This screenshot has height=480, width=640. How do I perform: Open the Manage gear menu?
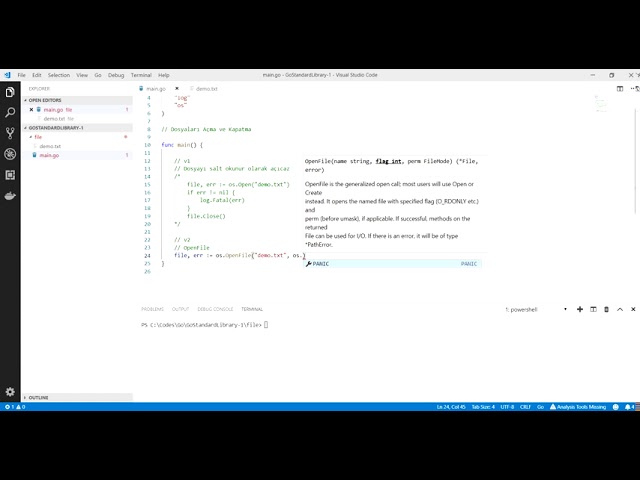pyautogui.click(x=10, y=392)
